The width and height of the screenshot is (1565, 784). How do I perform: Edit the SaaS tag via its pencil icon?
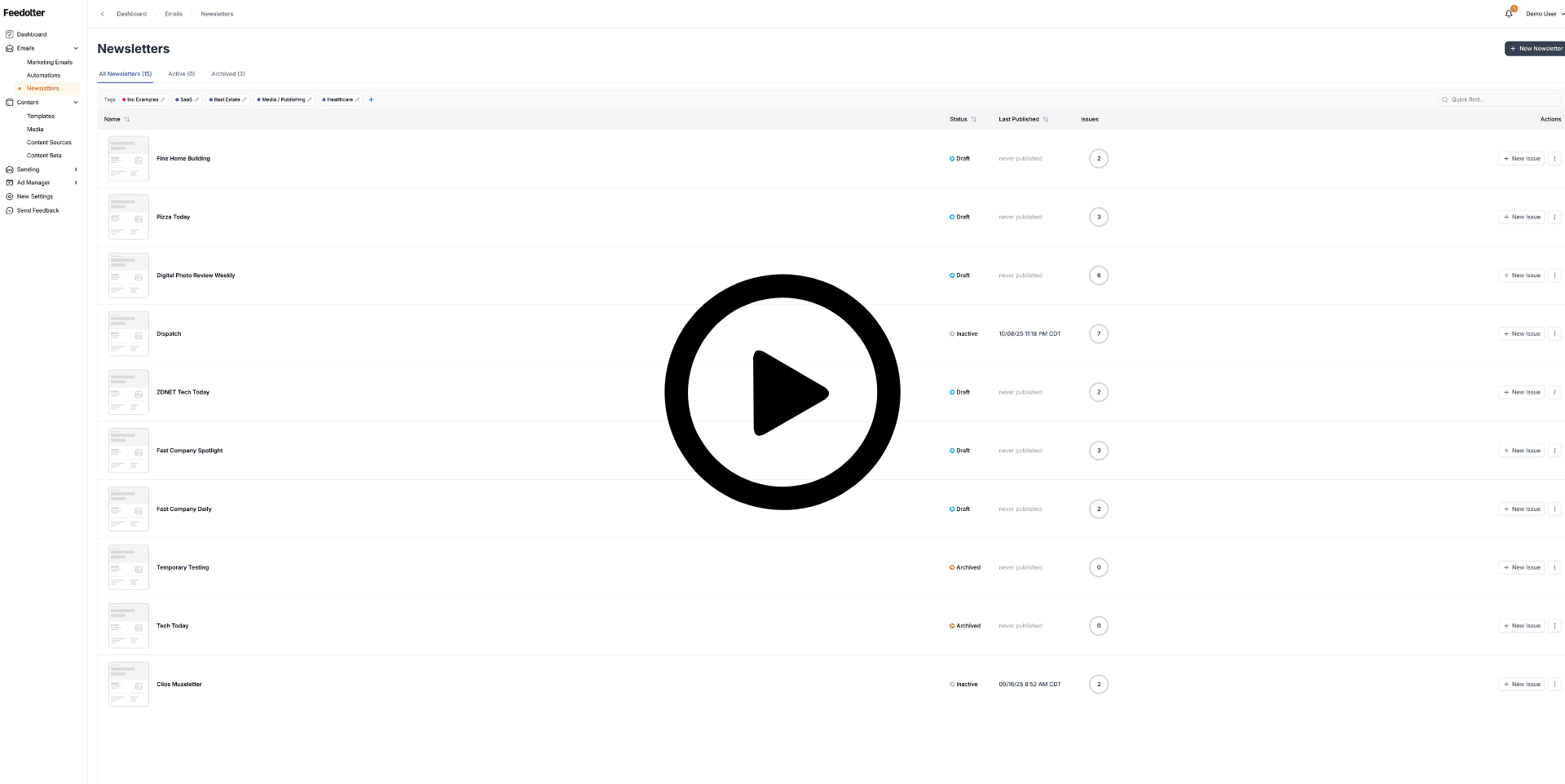tap(196, 100)
